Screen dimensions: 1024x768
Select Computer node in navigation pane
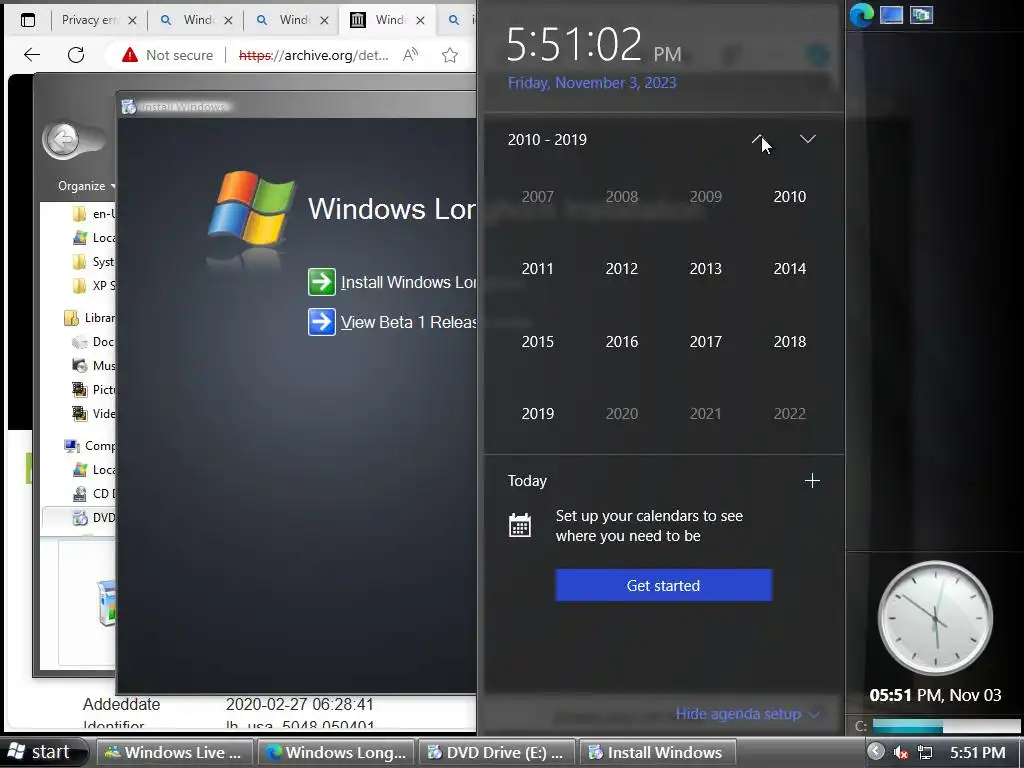[89, 445]
